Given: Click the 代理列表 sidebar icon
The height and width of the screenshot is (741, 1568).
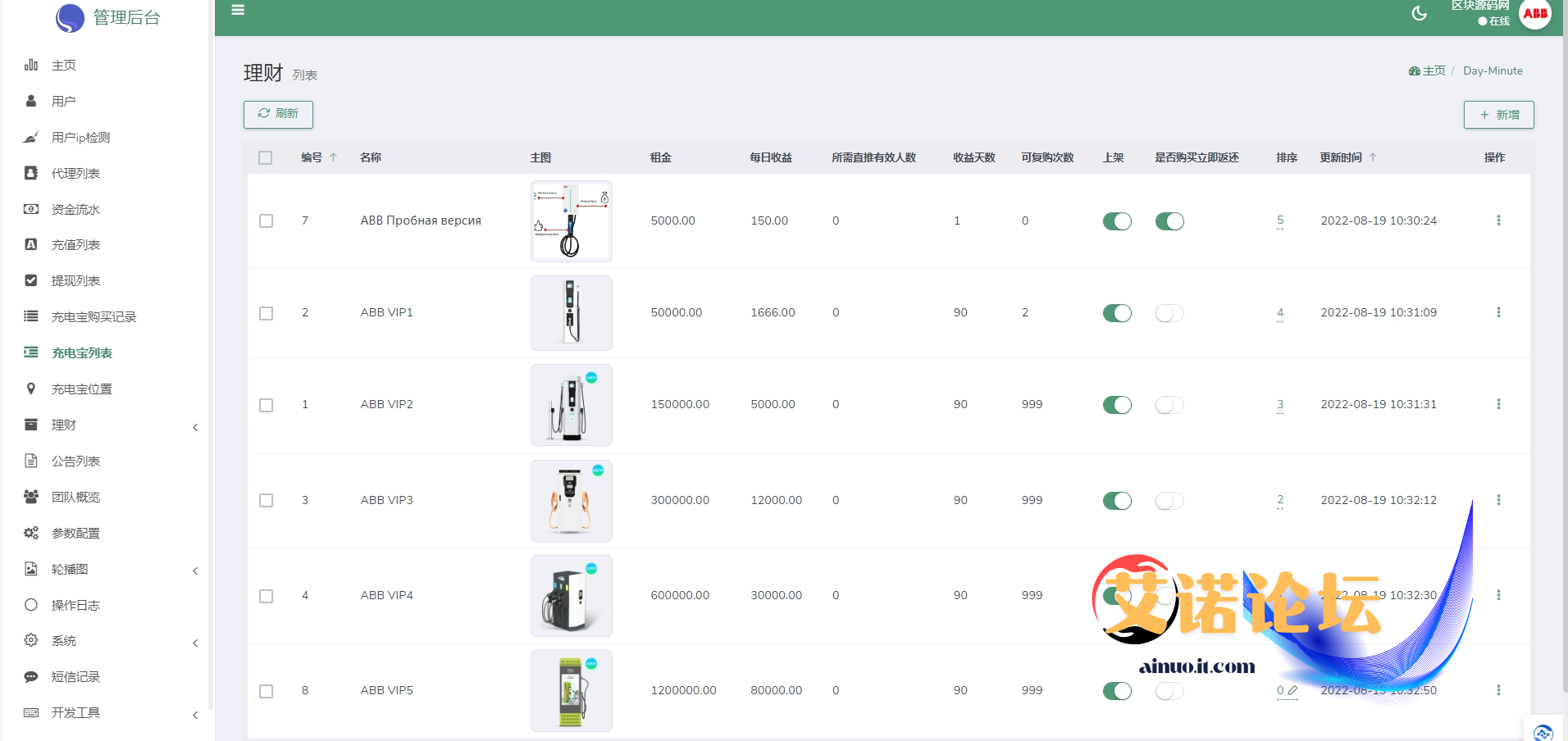Looking at the screenshot, I should tap(31, 173).
